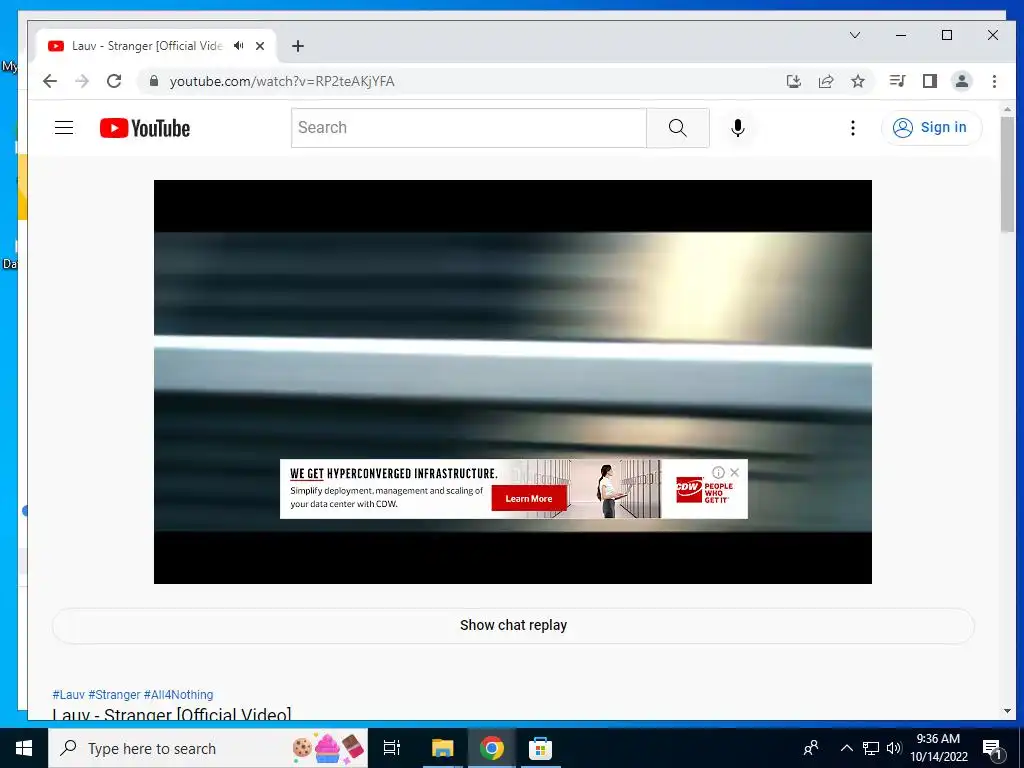Start voice search with the microphone

[738, 128]
